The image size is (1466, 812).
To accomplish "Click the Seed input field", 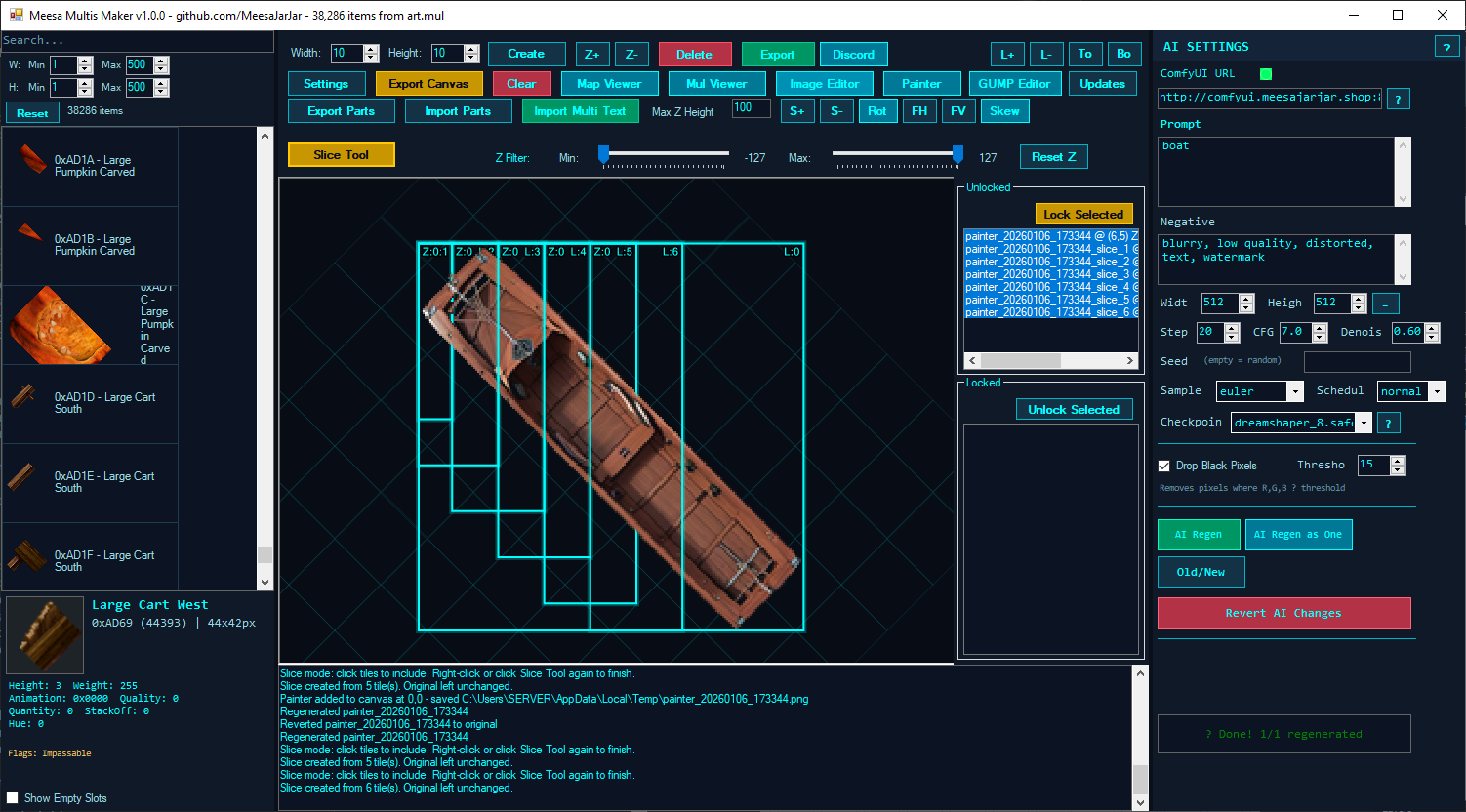I will (x=1357, y=362).
